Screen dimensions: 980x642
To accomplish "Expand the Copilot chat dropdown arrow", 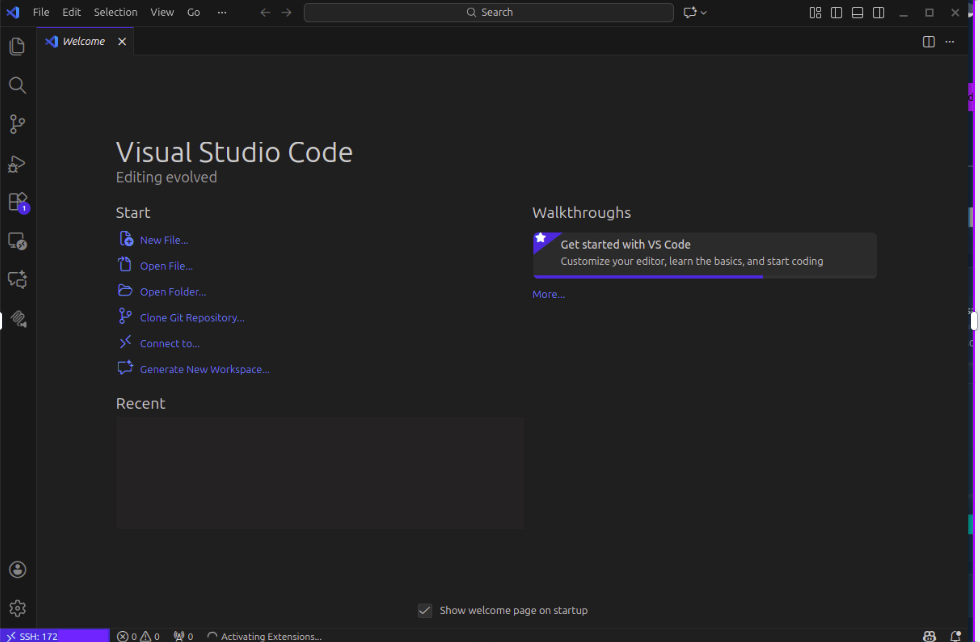I will pos(704,13).
